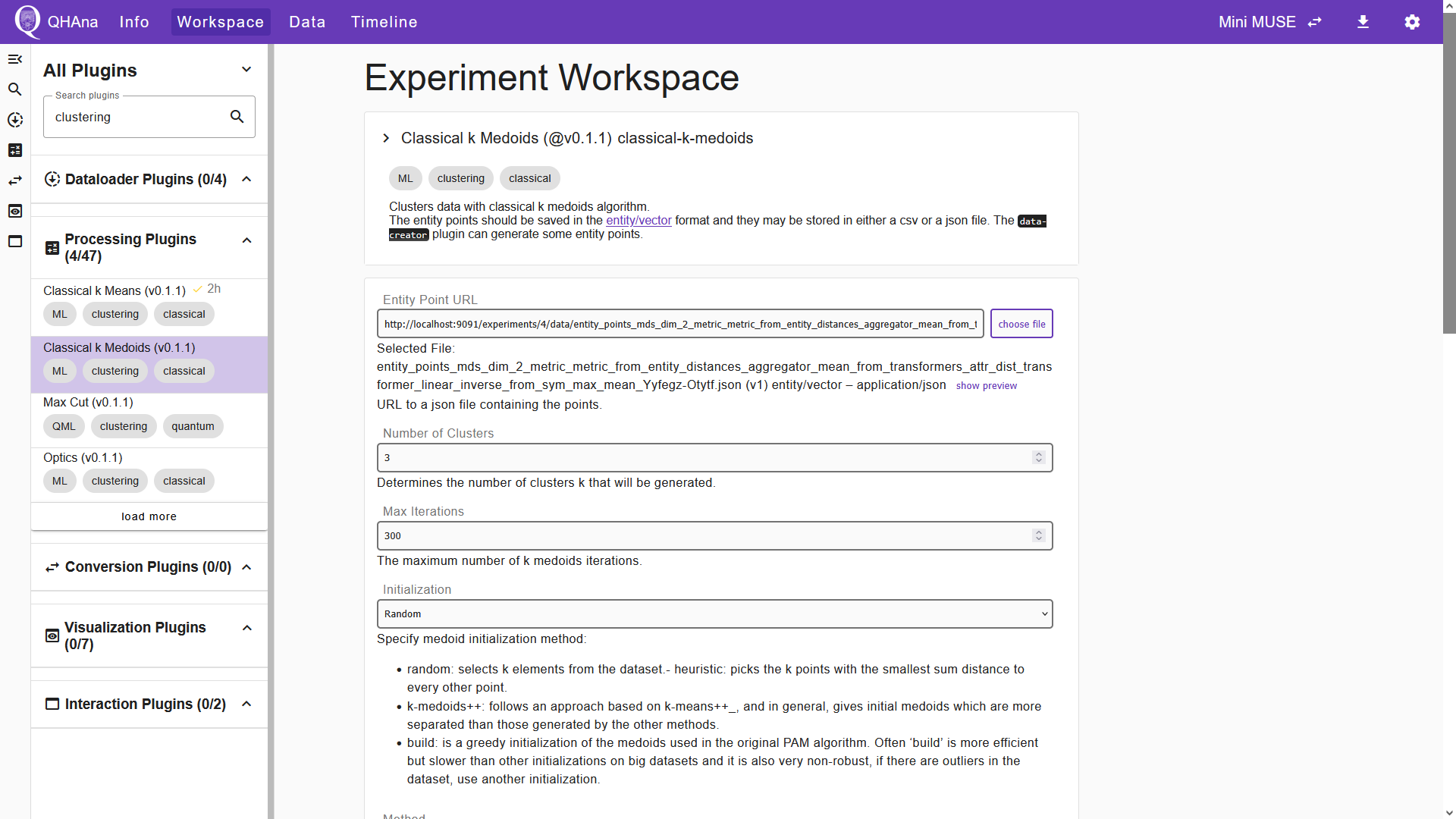Open dataloader icon in left rail

(15, 120)
